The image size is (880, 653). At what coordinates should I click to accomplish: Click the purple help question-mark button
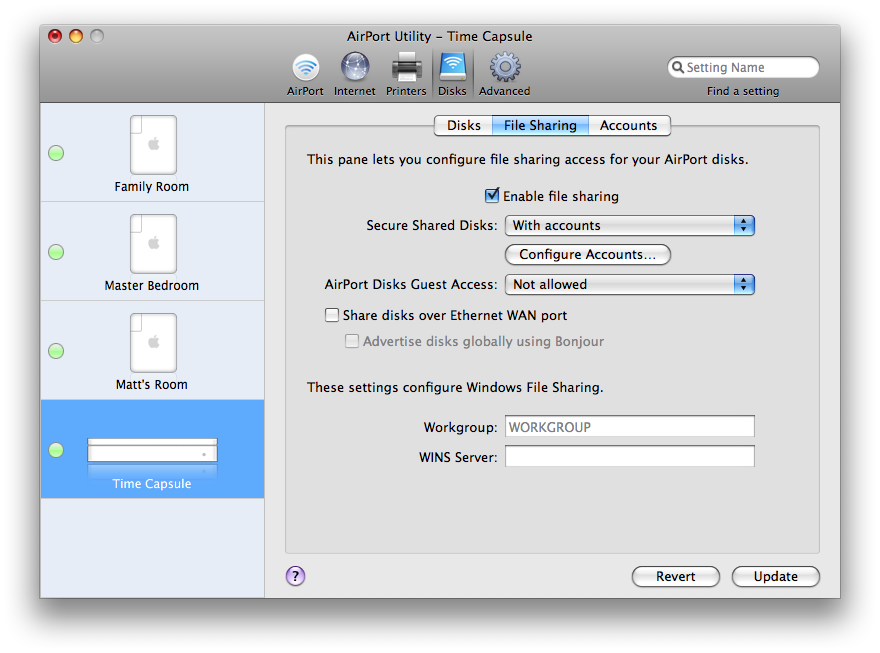coord(295,576)
